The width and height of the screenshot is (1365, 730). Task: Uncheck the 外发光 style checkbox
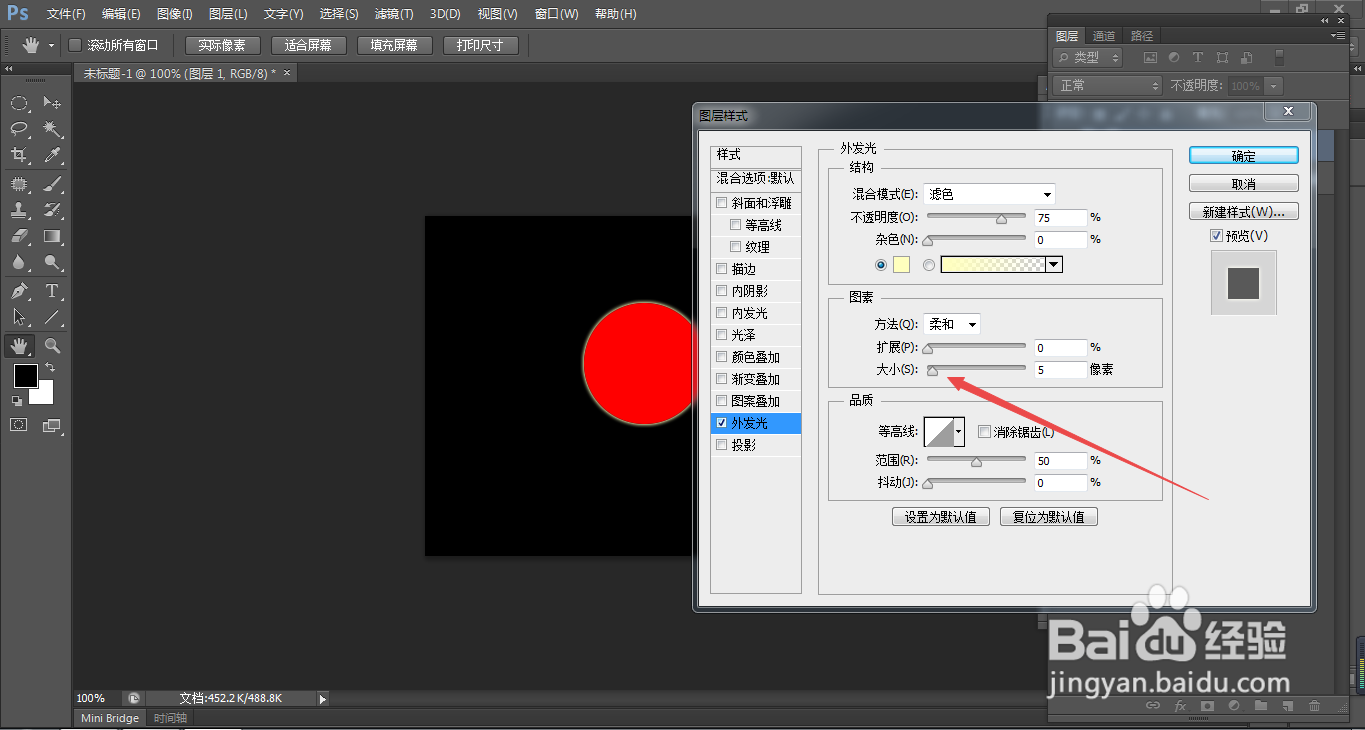[722, 423]
